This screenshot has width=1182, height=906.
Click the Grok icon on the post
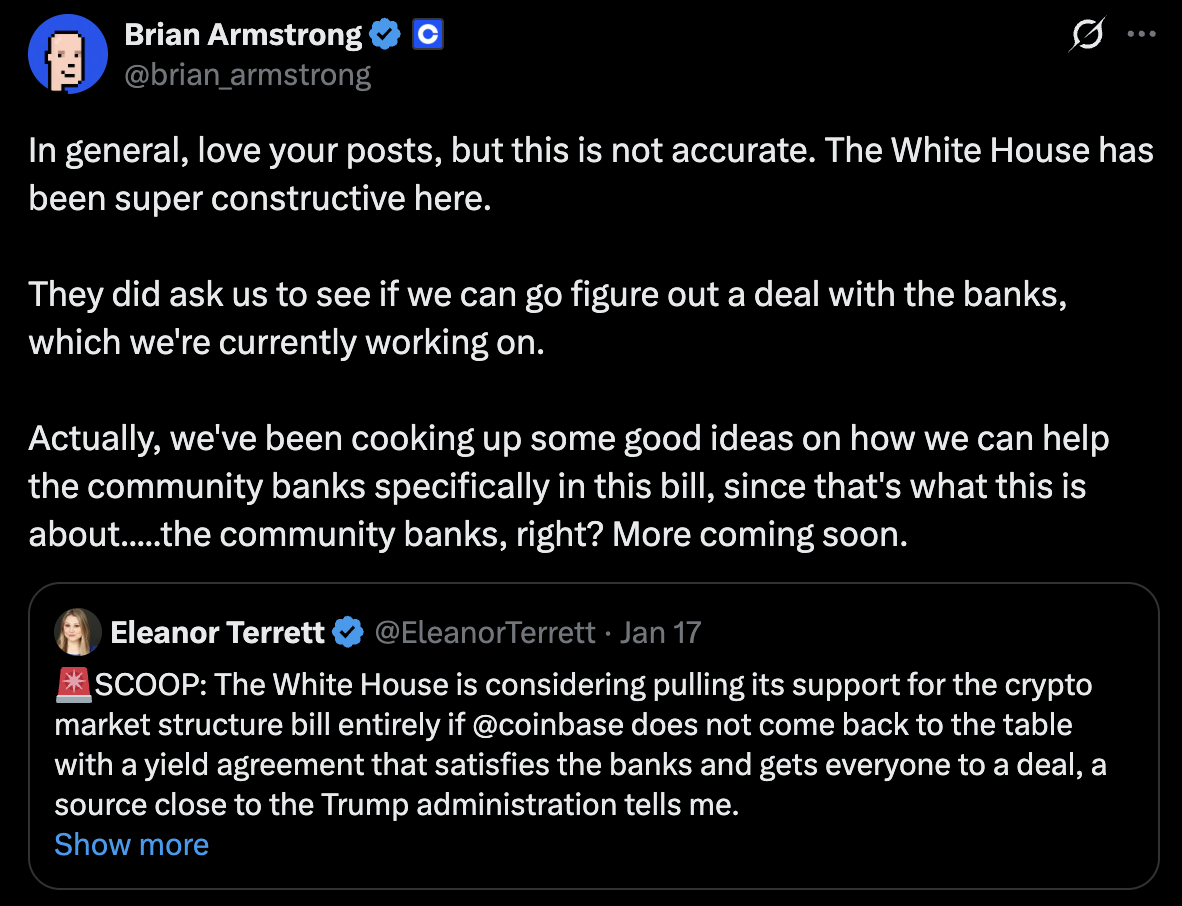tap(1086, 36)
